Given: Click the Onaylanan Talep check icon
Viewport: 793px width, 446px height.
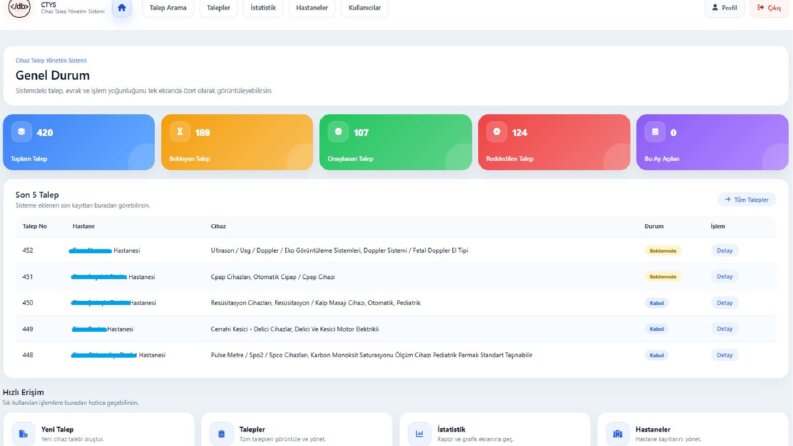Looking at the screenshot, I should 338,132.
